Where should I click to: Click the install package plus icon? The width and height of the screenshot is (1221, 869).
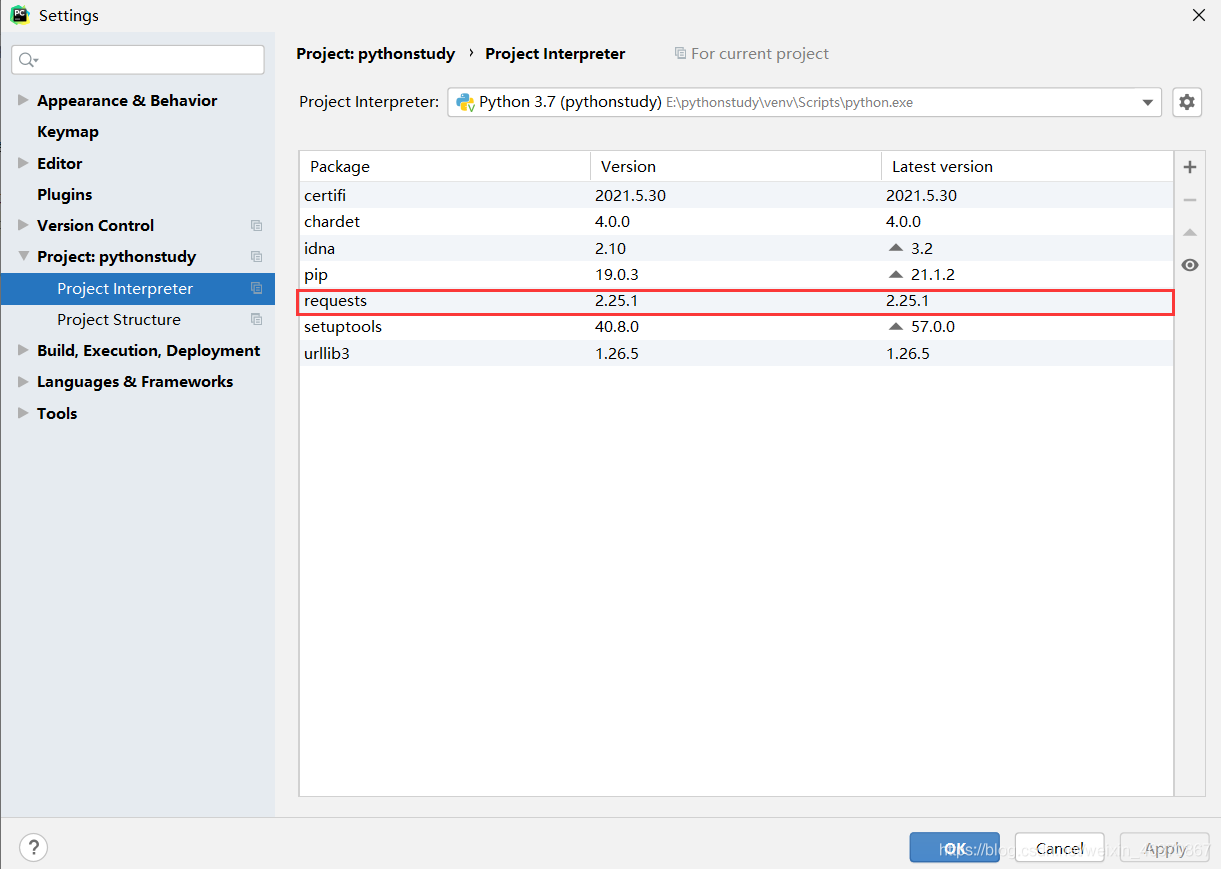point(1189,167)
